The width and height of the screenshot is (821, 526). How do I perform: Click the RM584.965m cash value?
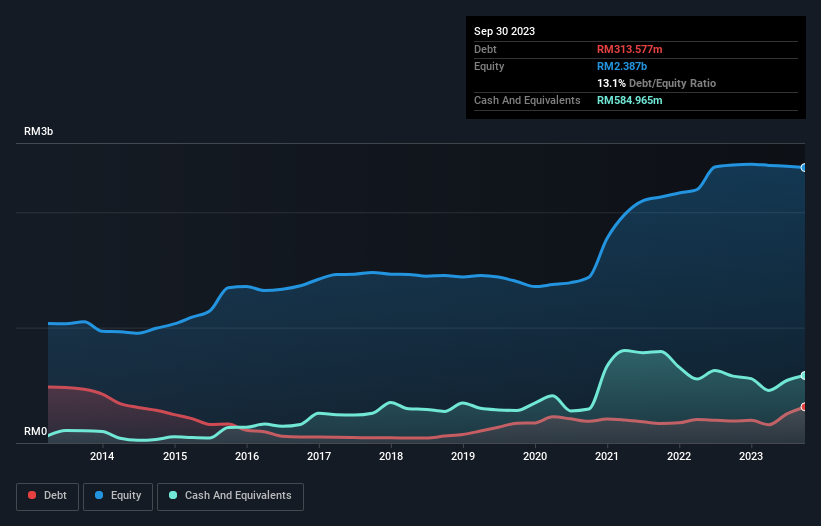629,100
